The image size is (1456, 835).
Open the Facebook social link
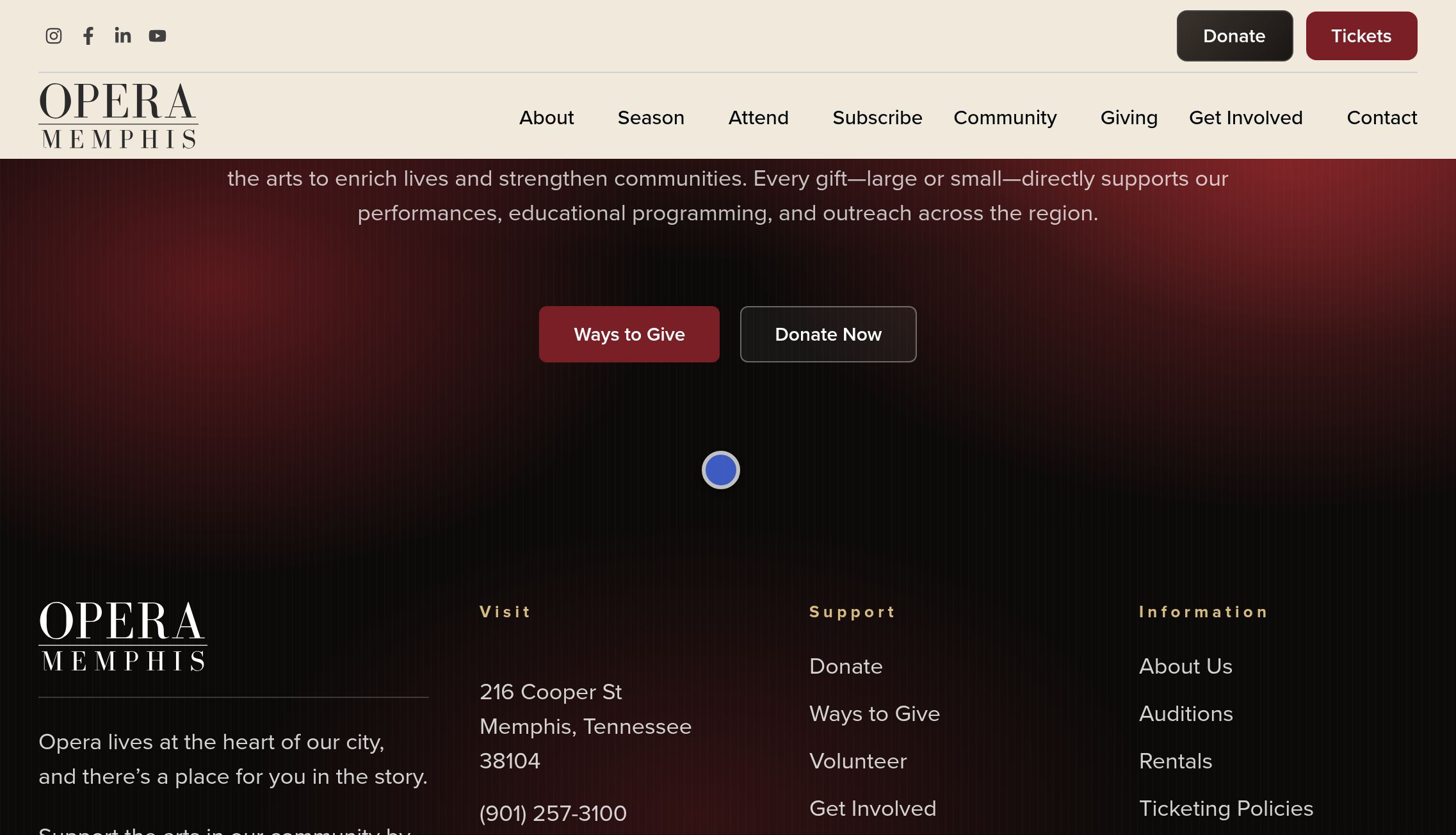pos(88,36)
